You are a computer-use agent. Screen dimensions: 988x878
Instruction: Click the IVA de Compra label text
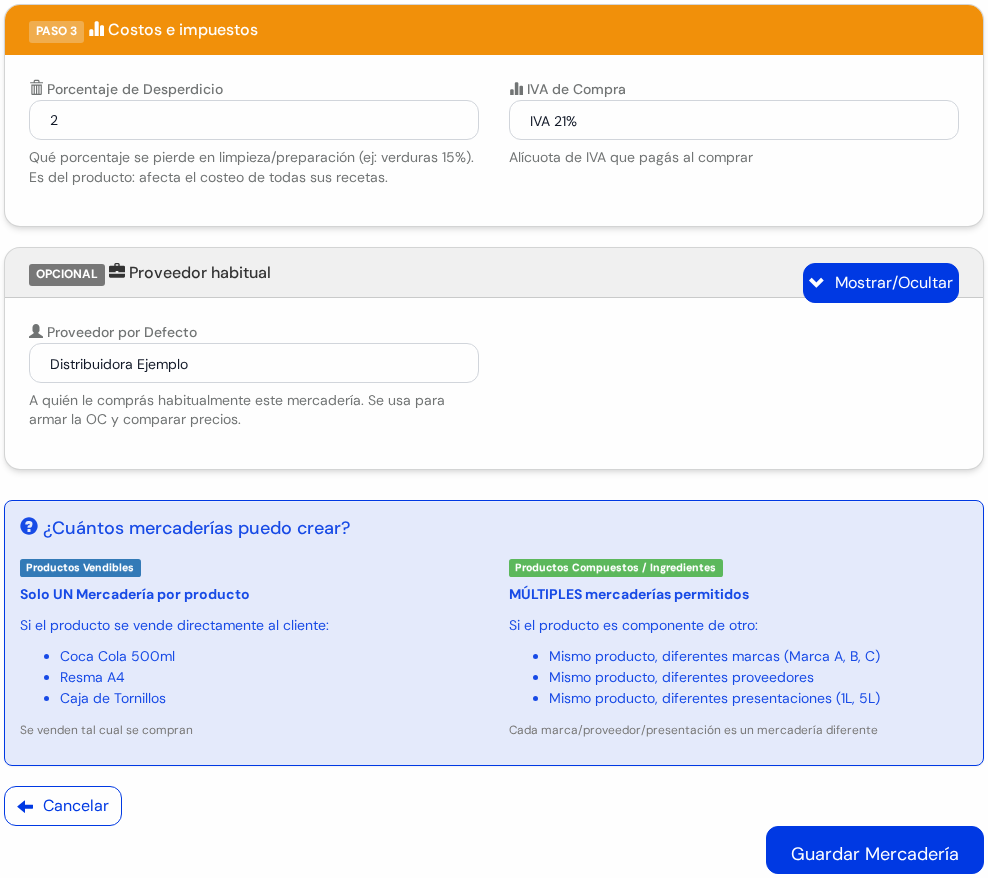[x=576, y=89]
